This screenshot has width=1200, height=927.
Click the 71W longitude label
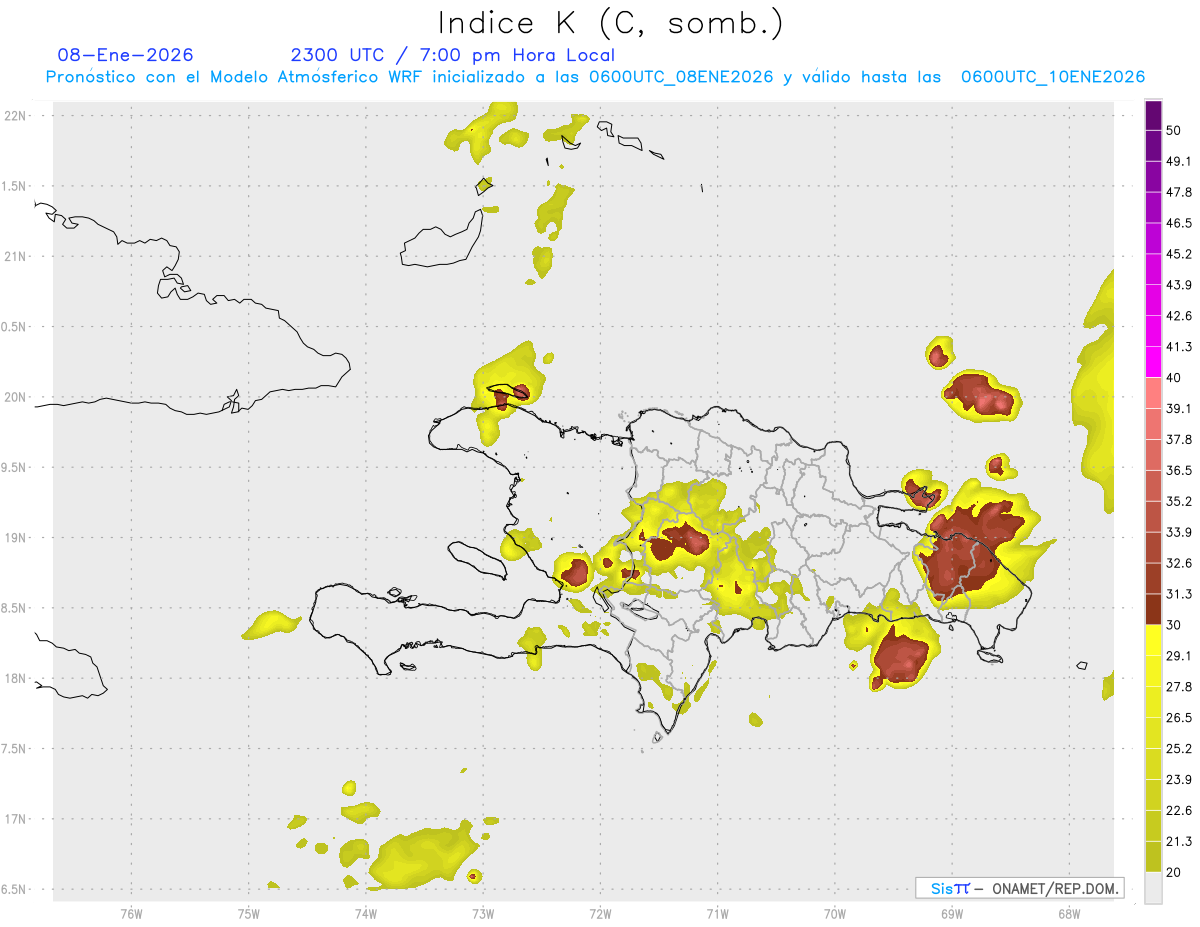717,913
